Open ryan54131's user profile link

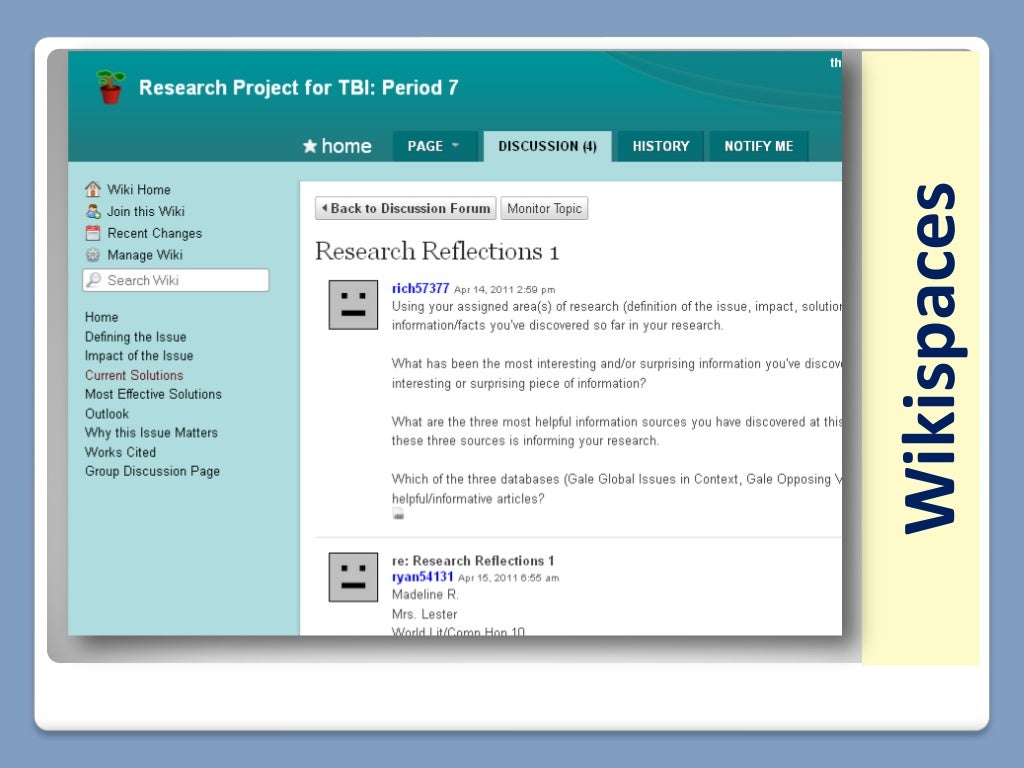point(422,577)
